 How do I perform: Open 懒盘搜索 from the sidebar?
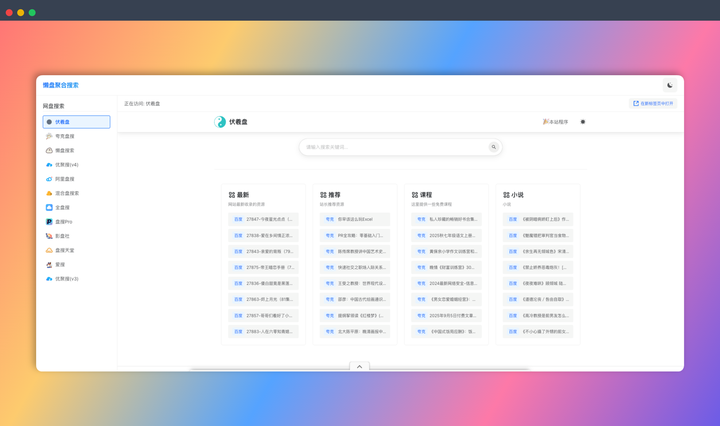click(x=64, y=151)
